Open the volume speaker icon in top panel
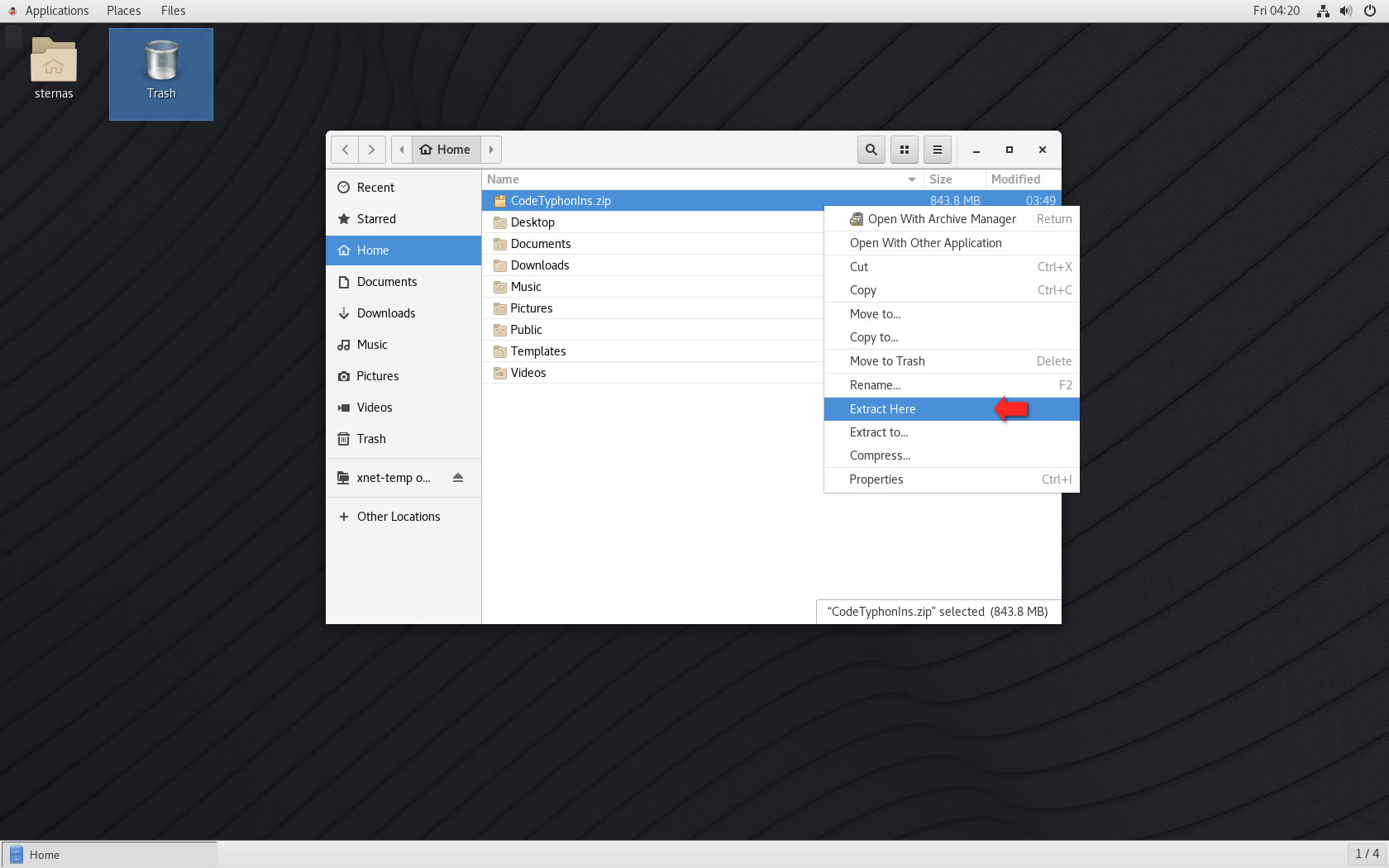 click(x=1346, y=11)
